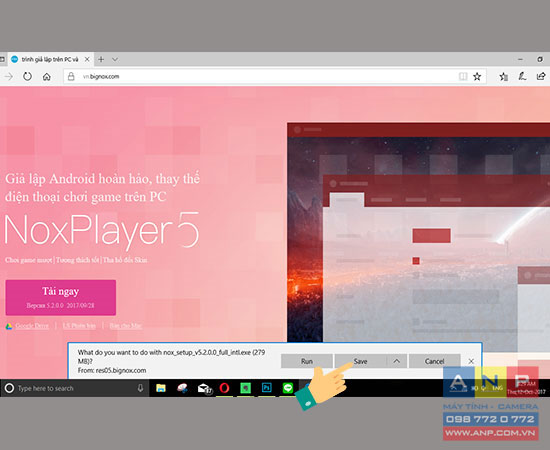
Task: Open the site lock info icon
Action: coord(71,76)
